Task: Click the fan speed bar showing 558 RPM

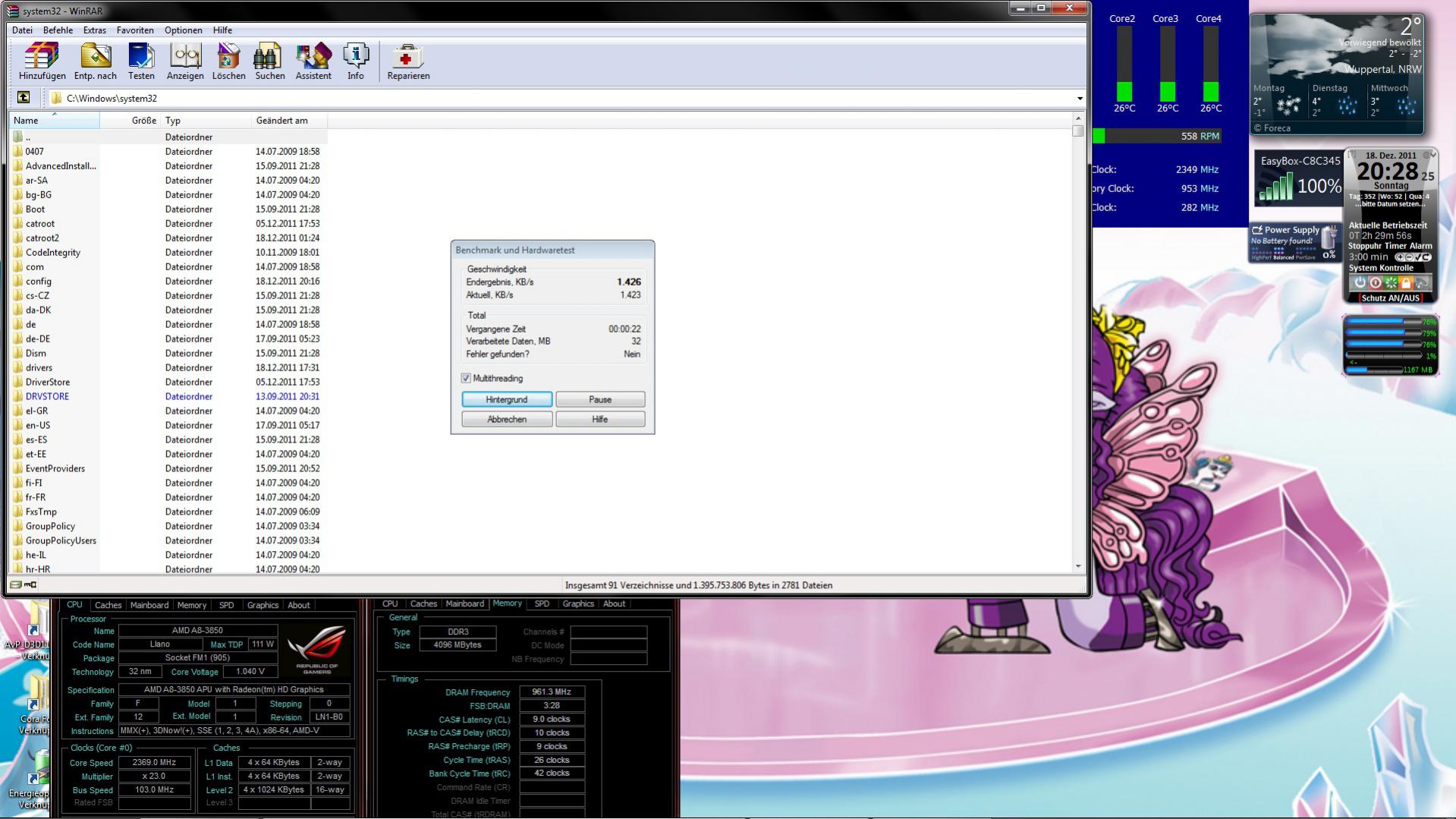Action: (x=1157, y=136)
